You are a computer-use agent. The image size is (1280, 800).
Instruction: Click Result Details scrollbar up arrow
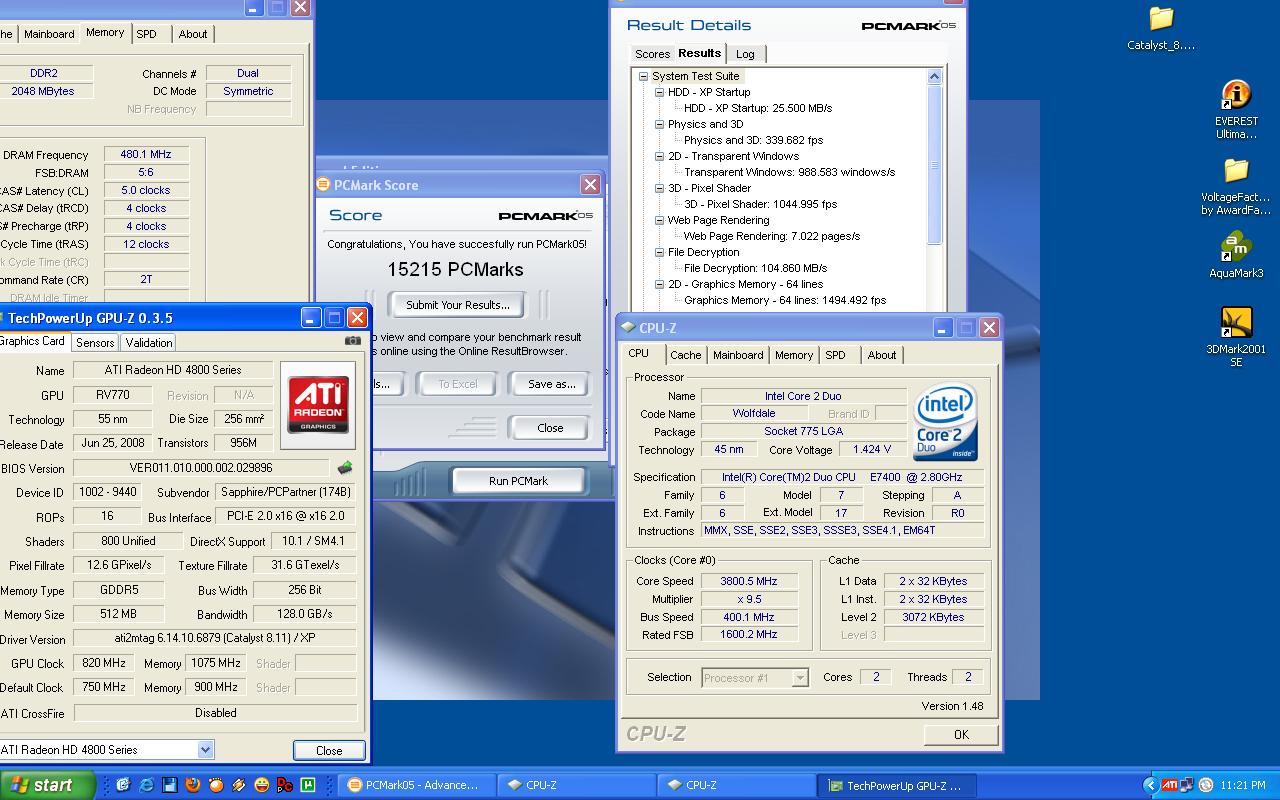click(x=935, y=76)
